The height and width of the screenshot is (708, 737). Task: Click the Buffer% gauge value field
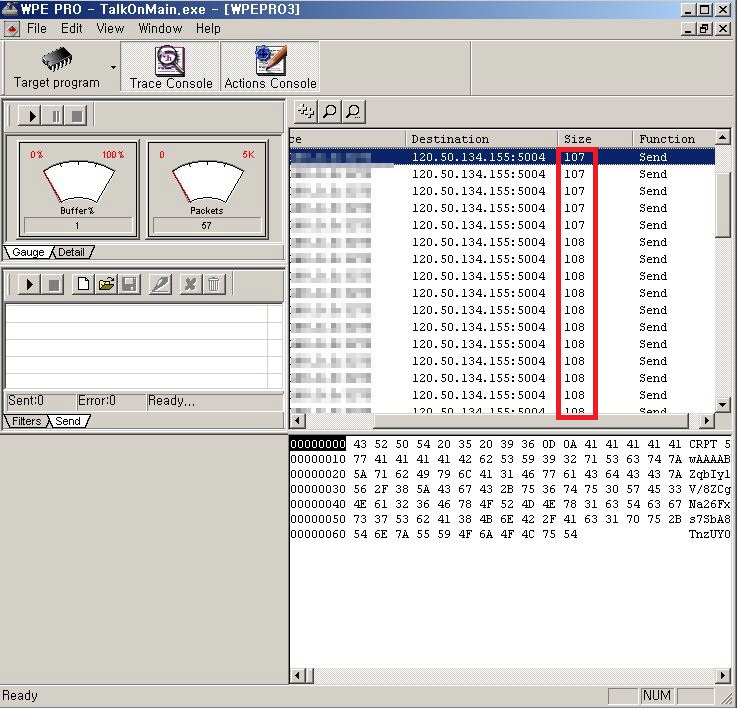pos(78,226)
